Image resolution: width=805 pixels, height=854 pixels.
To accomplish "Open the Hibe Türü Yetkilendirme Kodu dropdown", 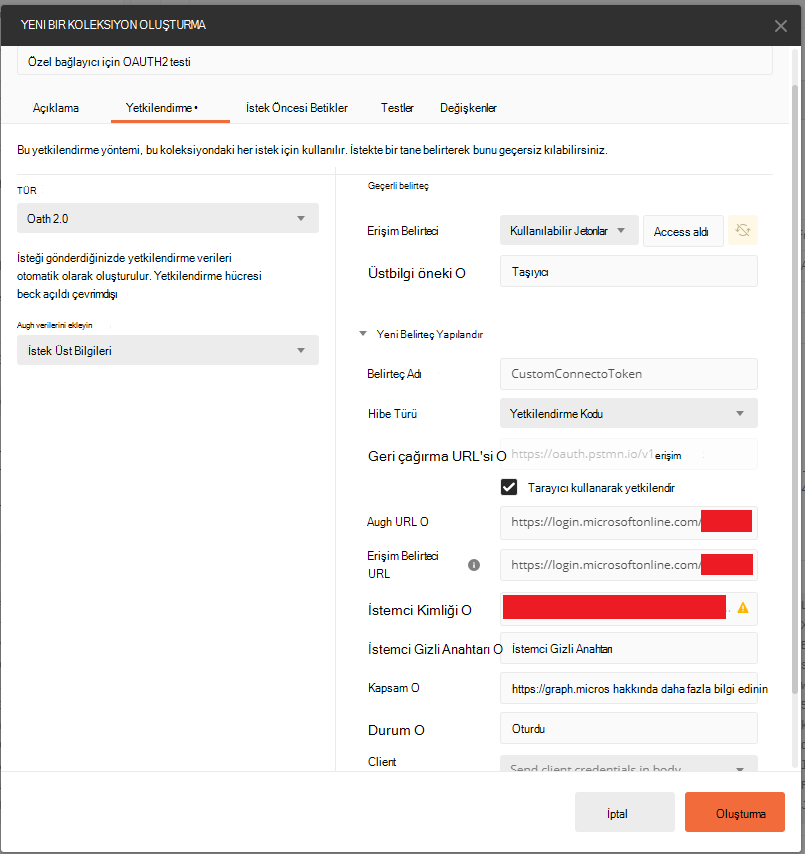I will 629,413.
